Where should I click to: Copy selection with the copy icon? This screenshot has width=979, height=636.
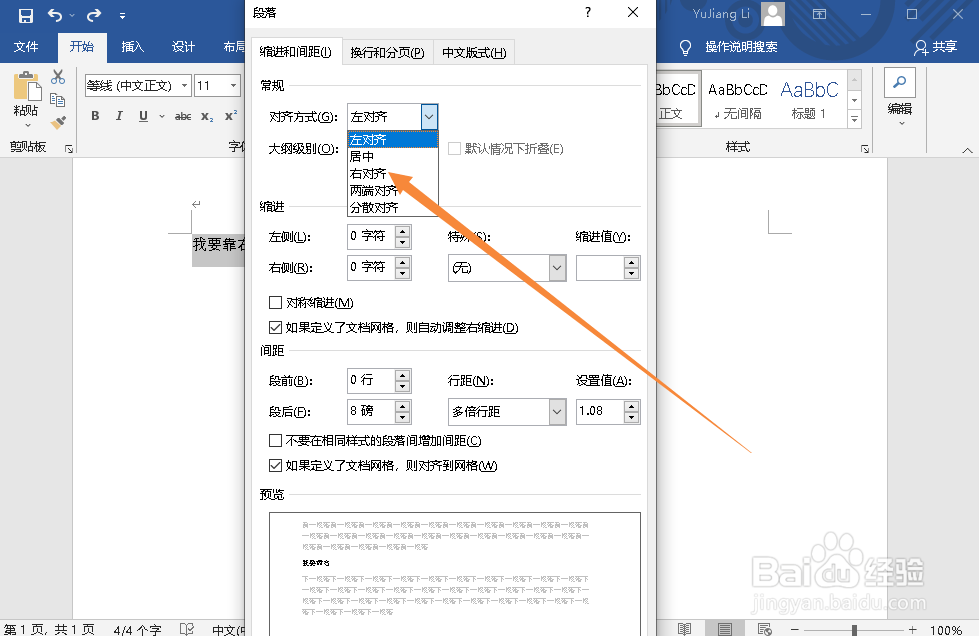point(57,100)
